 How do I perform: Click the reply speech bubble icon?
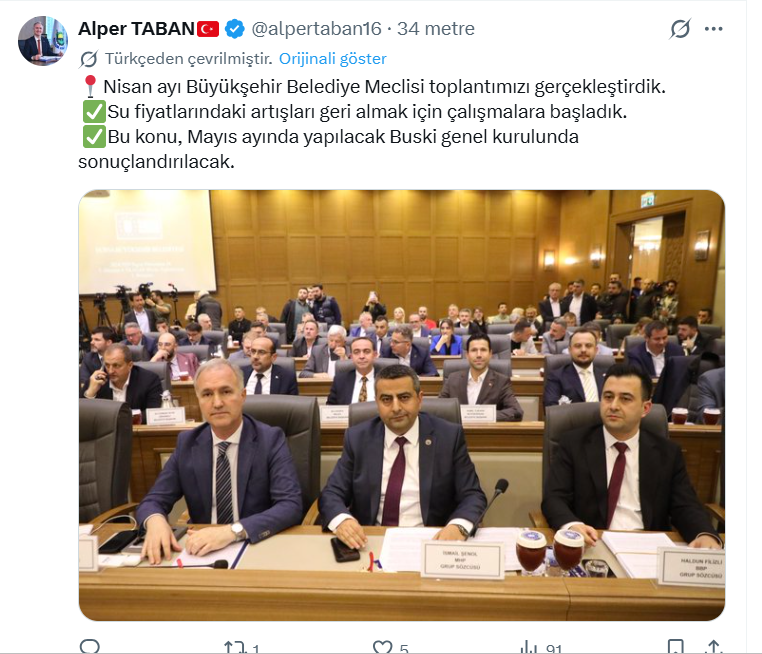pos(89,647)
